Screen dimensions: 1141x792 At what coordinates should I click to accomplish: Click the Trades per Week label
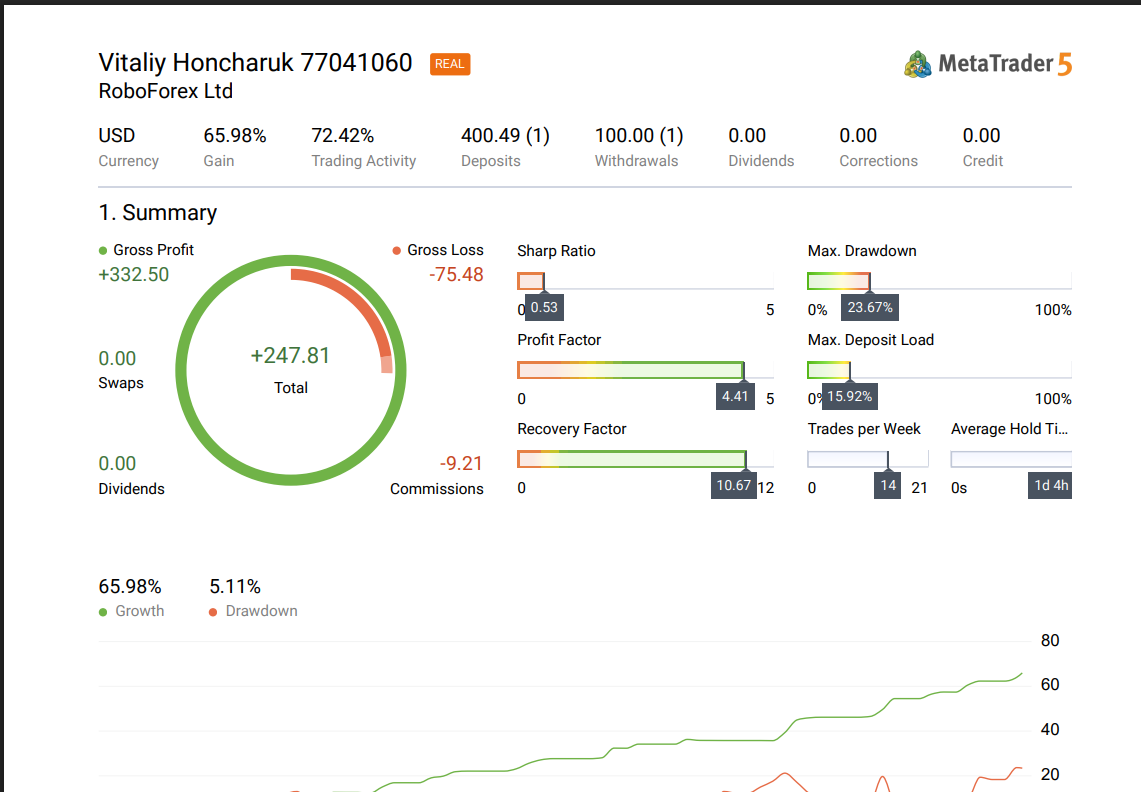[x=864, y=429]
